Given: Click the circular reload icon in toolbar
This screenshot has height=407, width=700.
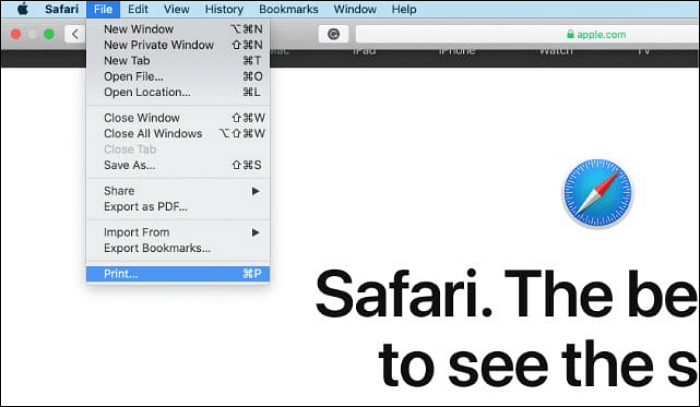Looking at the screenshot, I should pos(333,34).
